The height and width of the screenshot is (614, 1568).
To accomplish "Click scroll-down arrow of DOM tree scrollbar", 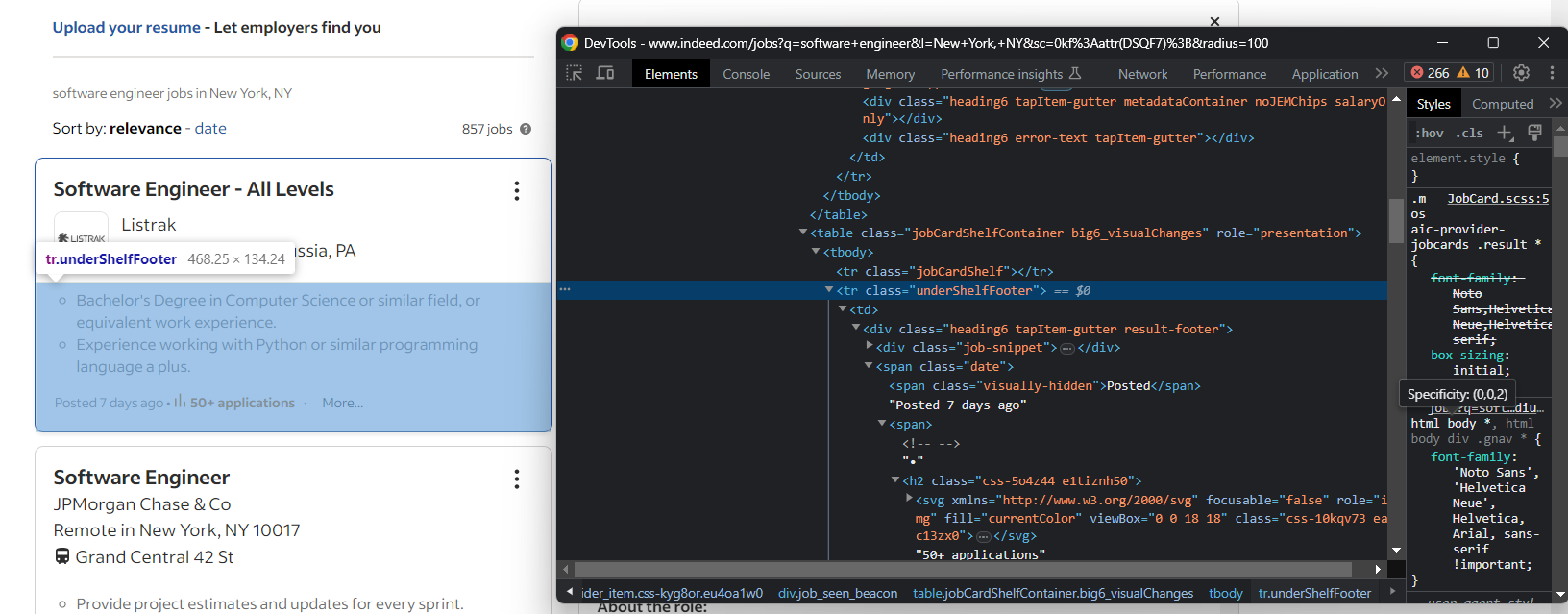I will (1396, 550).
